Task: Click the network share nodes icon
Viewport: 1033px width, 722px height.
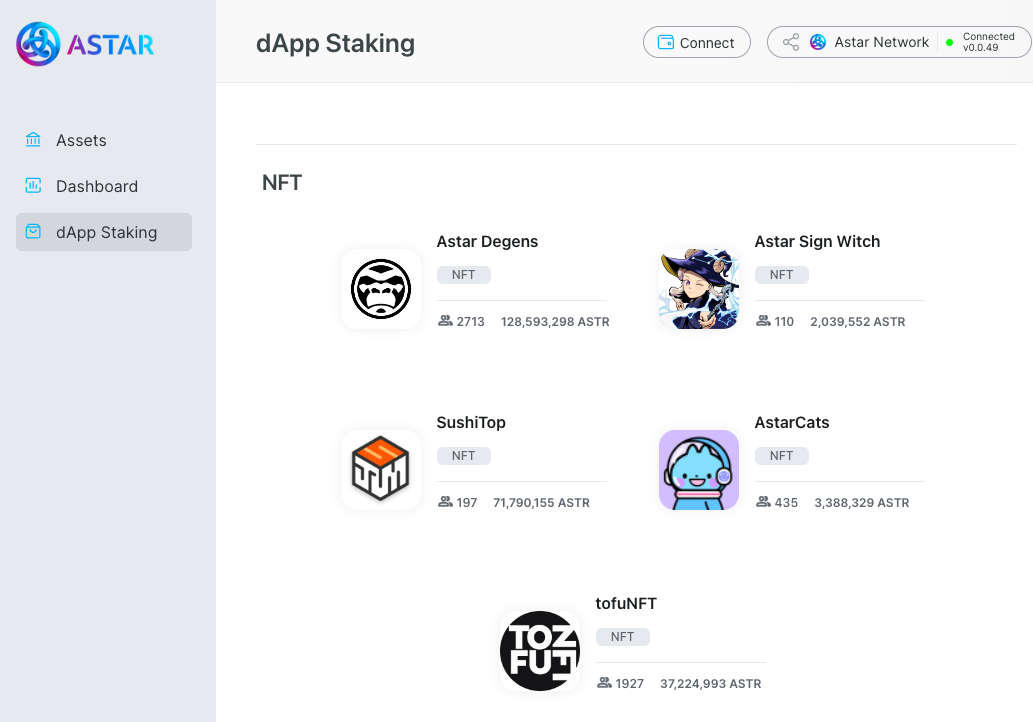Action: point(791,42)
